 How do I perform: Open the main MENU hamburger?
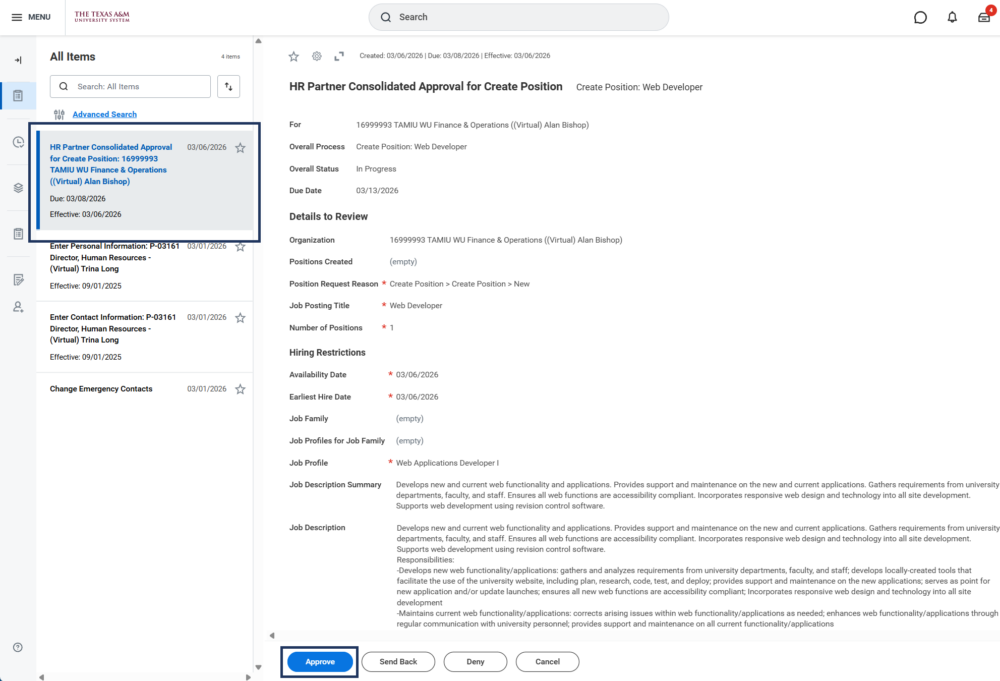tap(31, 17)
